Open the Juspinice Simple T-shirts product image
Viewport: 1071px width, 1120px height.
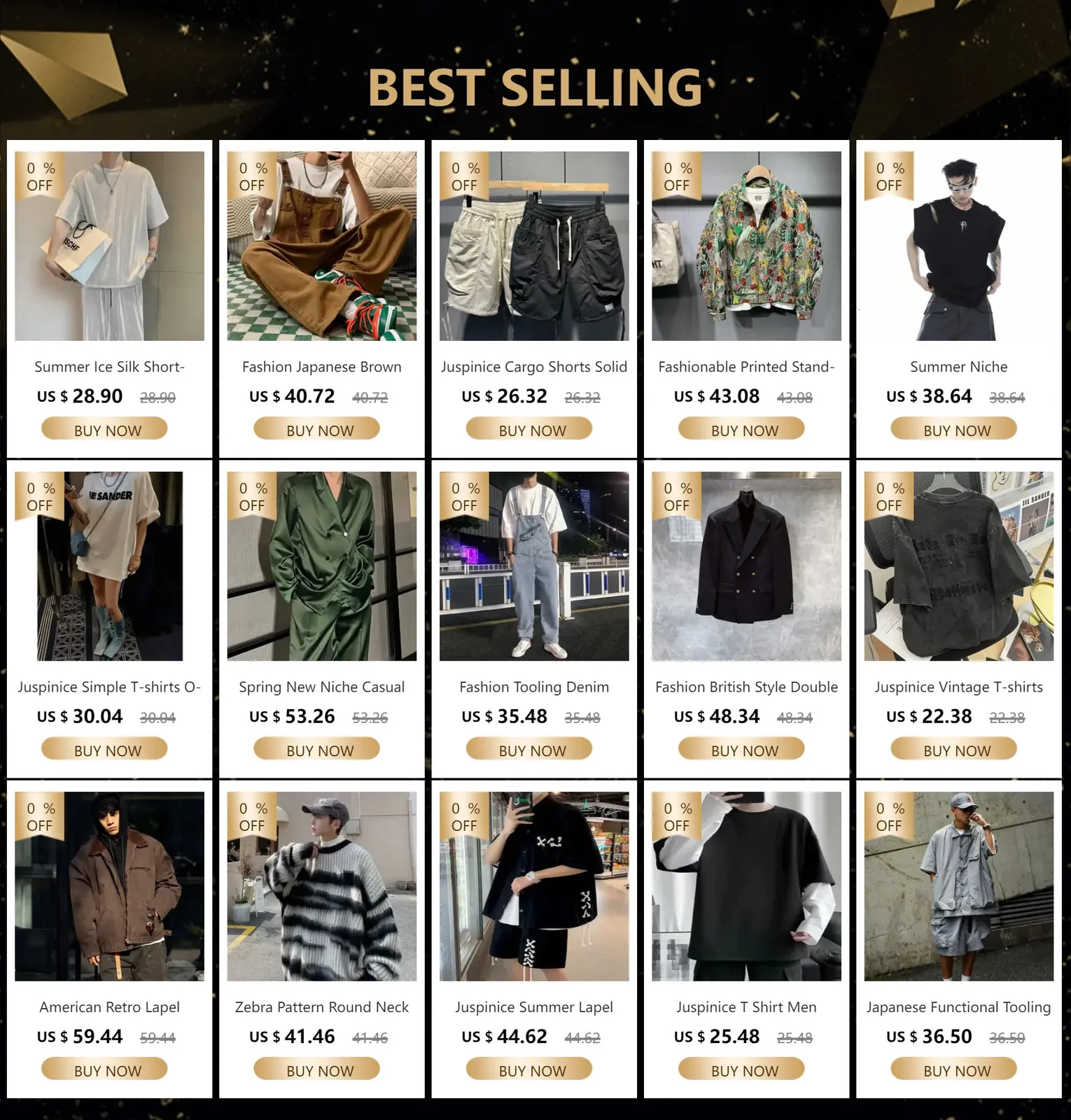(x=109, y=566)
